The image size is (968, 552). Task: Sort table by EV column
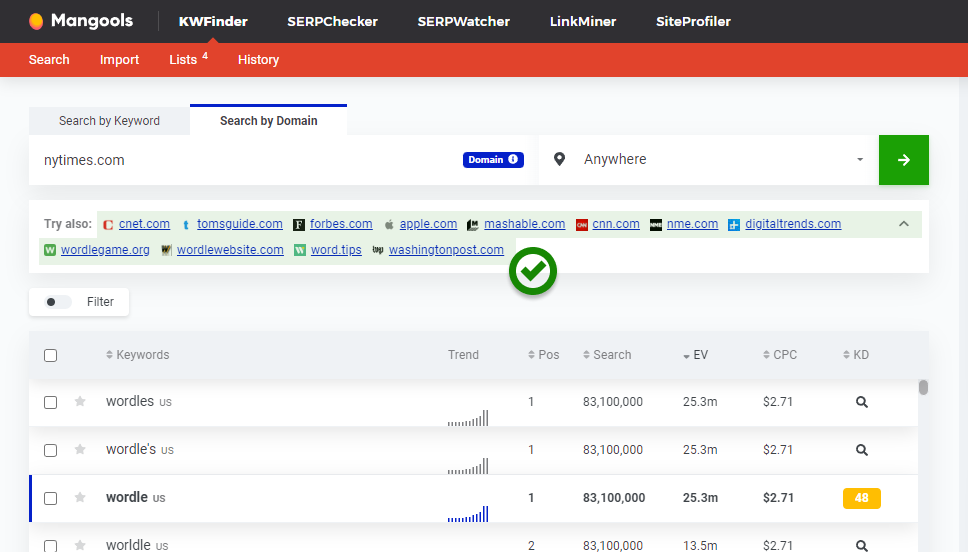tap(700, 355)
